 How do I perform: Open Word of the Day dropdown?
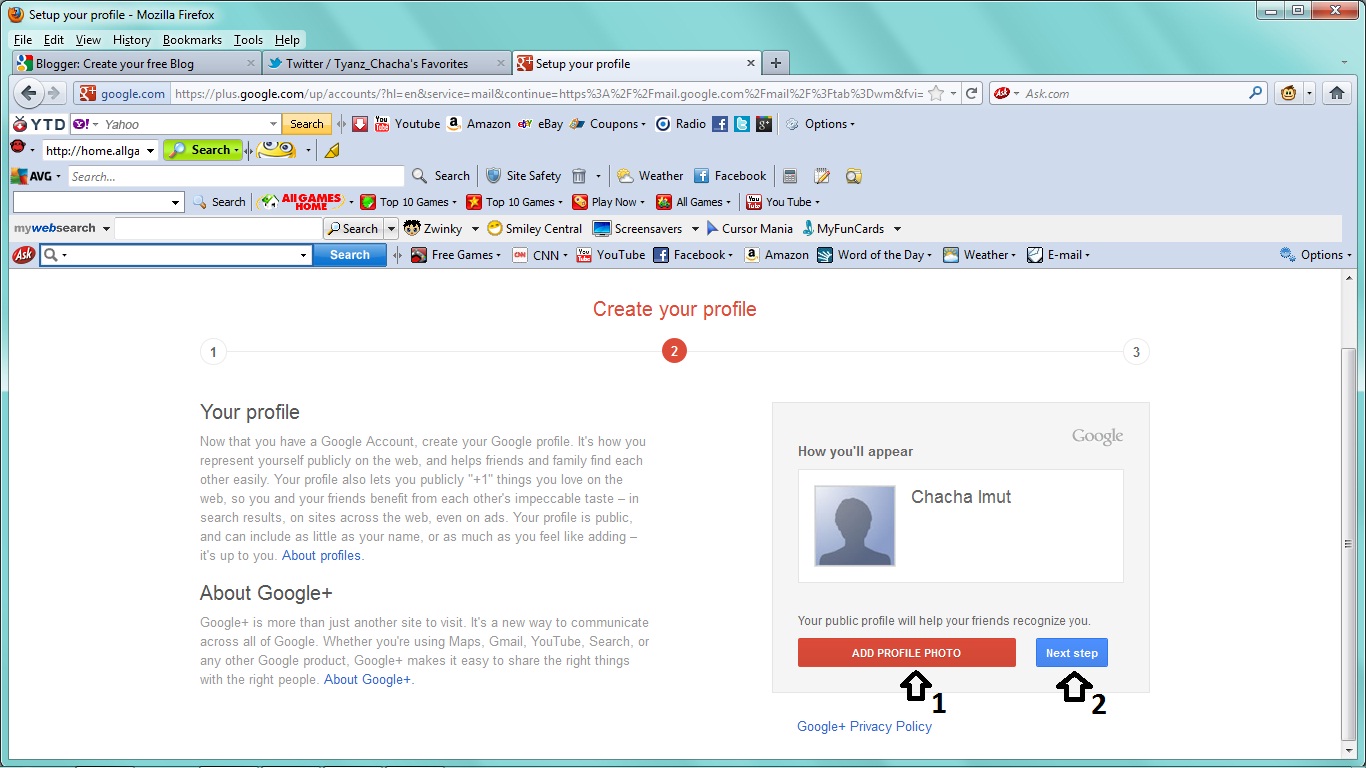click(875, 255)
